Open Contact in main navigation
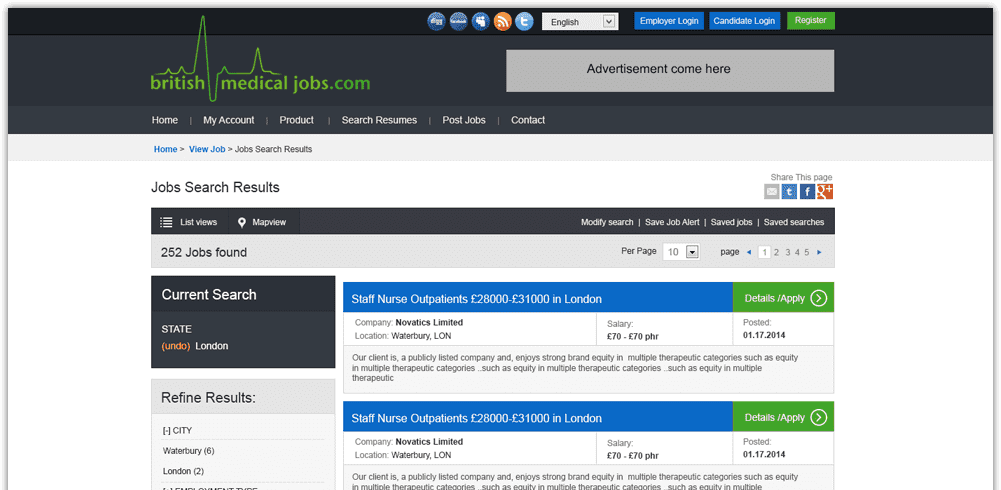This screenshot has height=490, width=1001. click(x=528, y=120)
